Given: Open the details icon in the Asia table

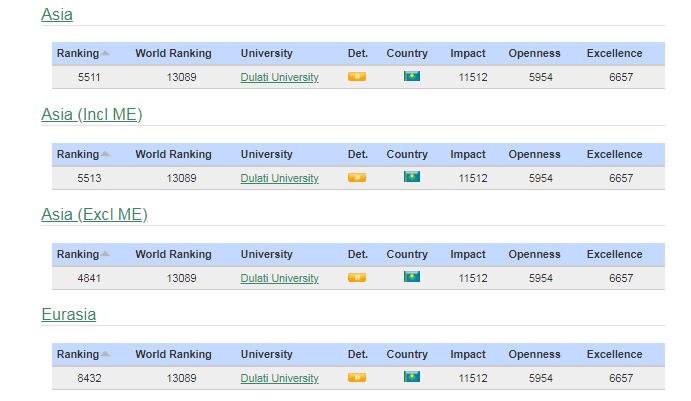Looking at the screenshot, I should (357, 77).
